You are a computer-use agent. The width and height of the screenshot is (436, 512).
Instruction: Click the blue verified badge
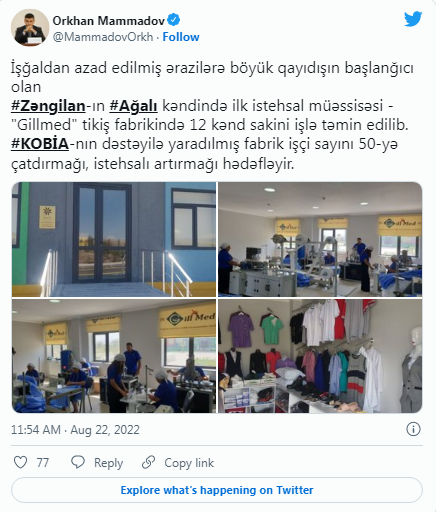coord(173,20)
